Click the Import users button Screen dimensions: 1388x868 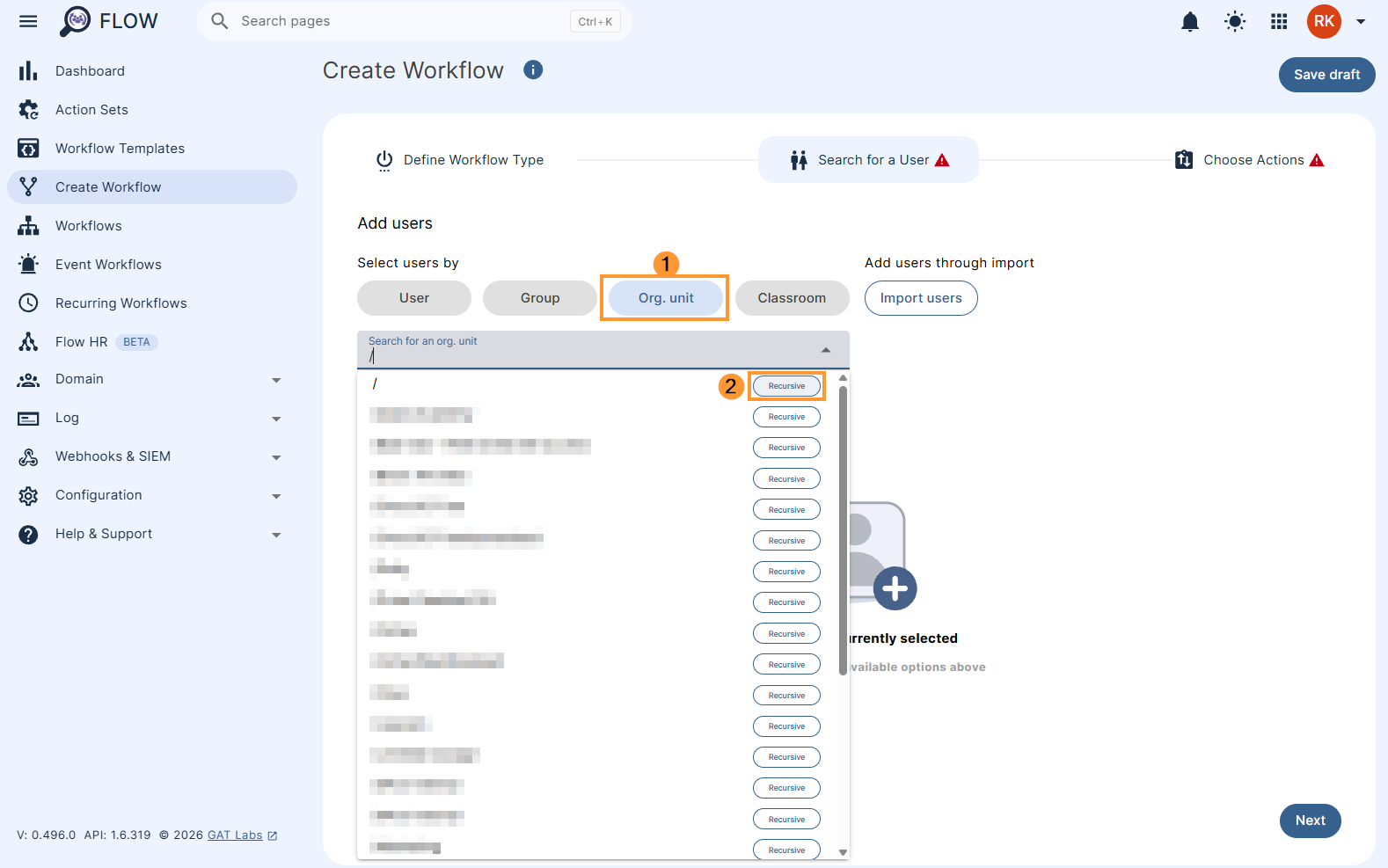(x=921, y=298)
